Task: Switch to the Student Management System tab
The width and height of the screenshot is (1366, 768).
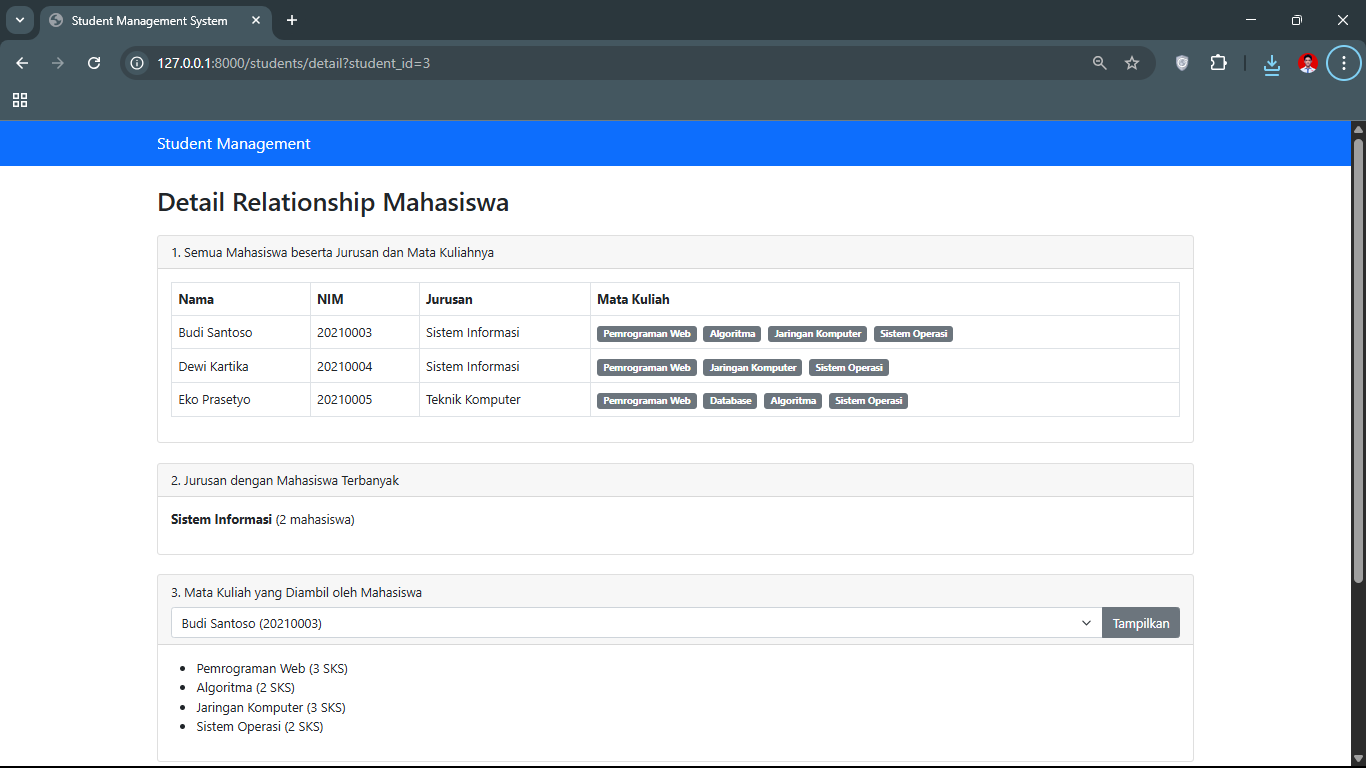Action: [x=150, y=21]
